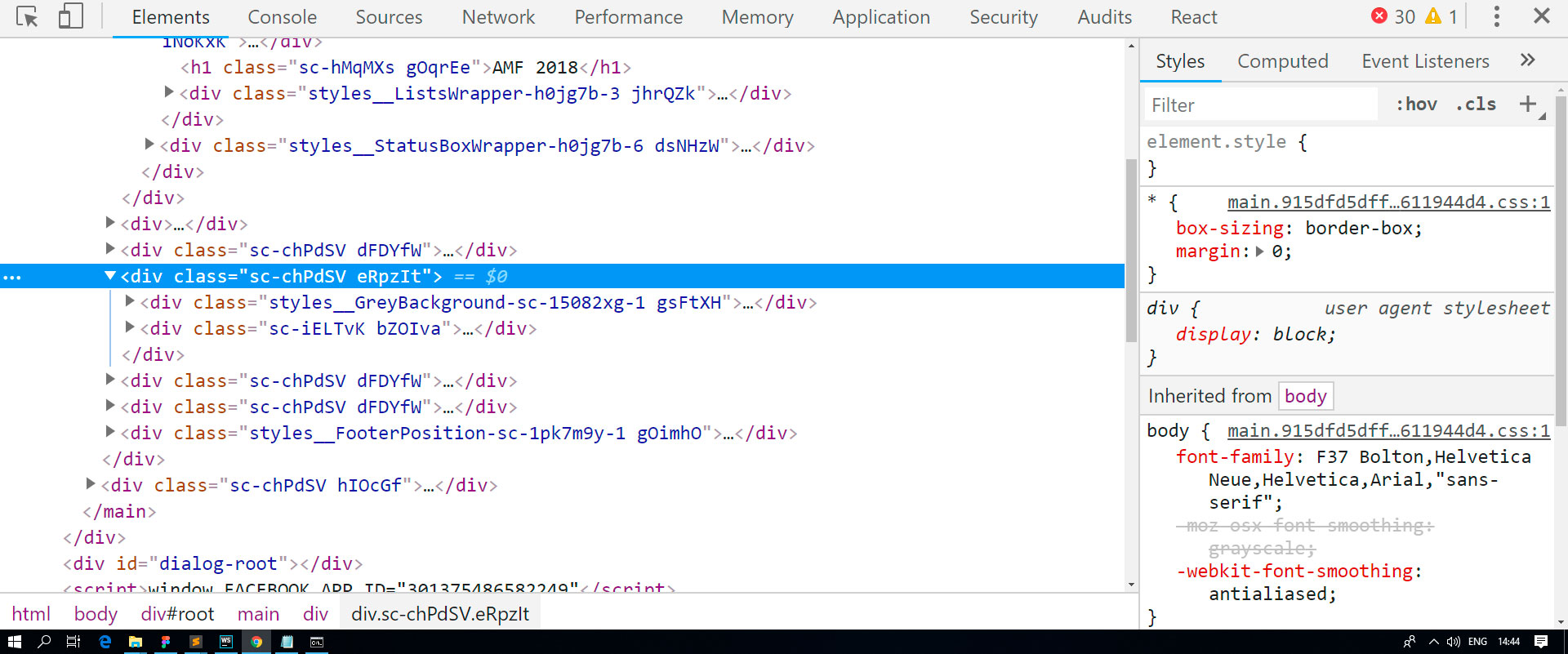The image size is (1568, 654).
Task: Toggle the :hov element state panel
Action: [x=1416, y=105]
